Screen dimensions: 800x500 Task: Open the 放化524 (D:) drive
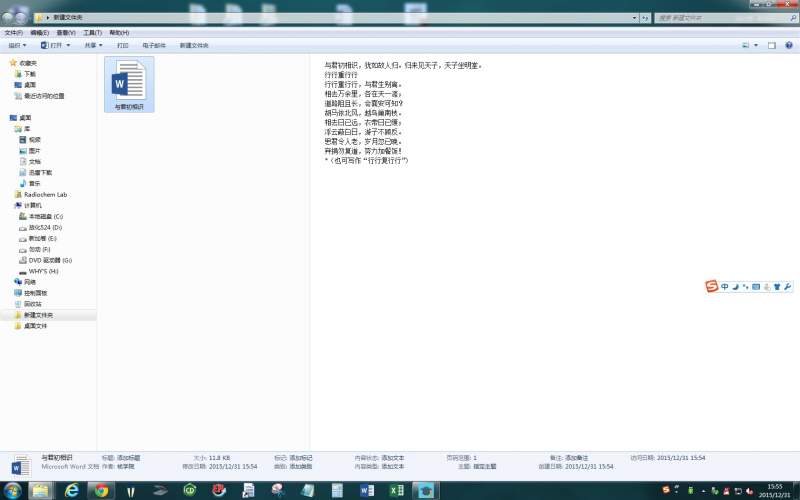45,228
